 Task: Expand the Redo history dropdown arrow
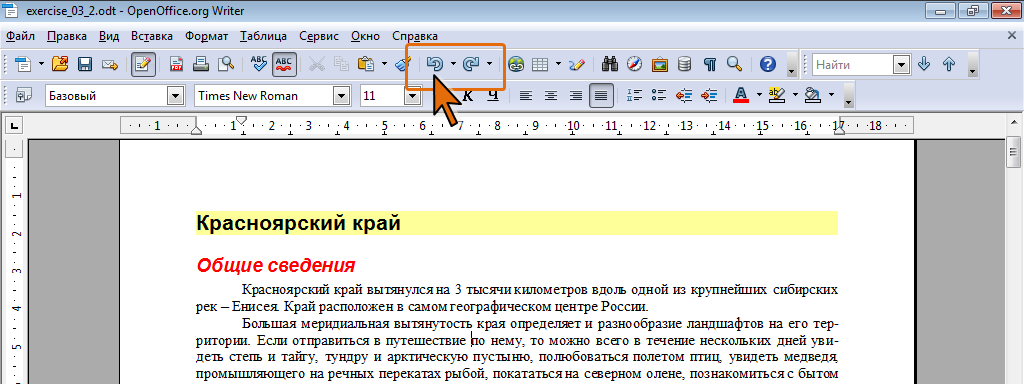(489, 64)
